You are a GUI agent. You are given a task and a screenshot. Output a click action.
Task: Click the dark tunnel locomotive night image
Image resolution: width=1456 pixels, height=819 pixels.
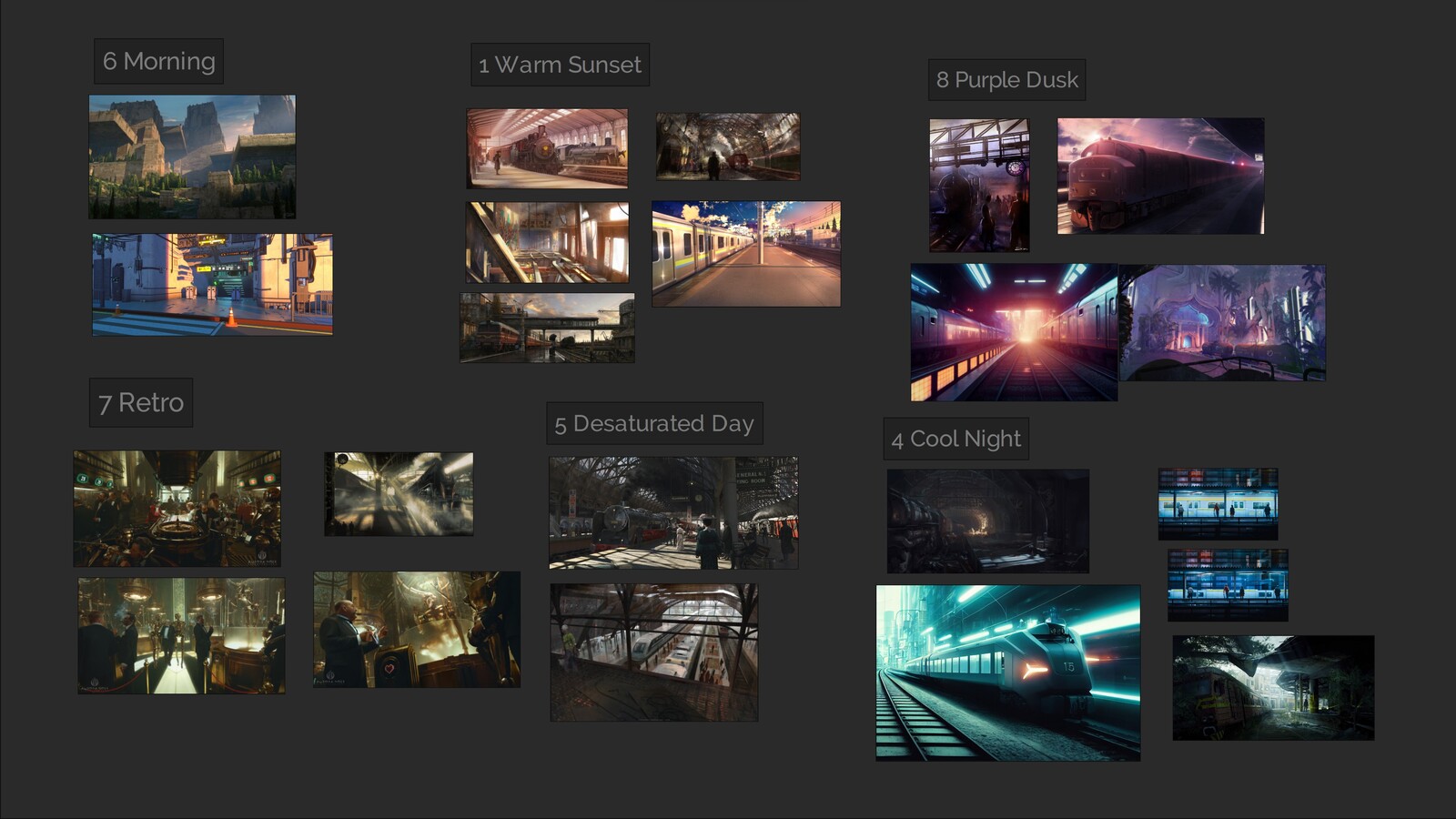pyautogui.click(x=987, y=521)
